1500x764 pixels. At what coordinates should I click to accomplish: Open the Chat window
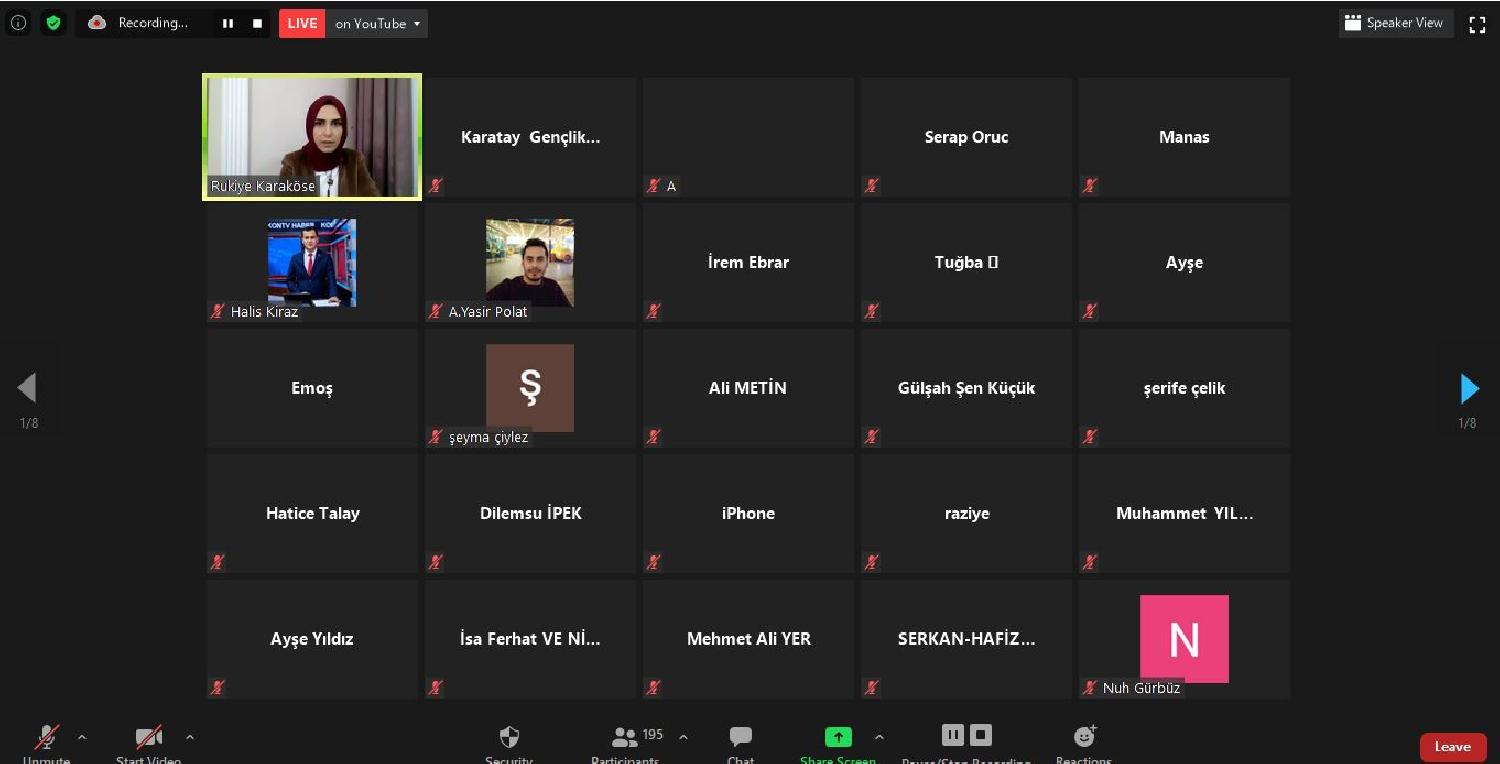(740, 738)
